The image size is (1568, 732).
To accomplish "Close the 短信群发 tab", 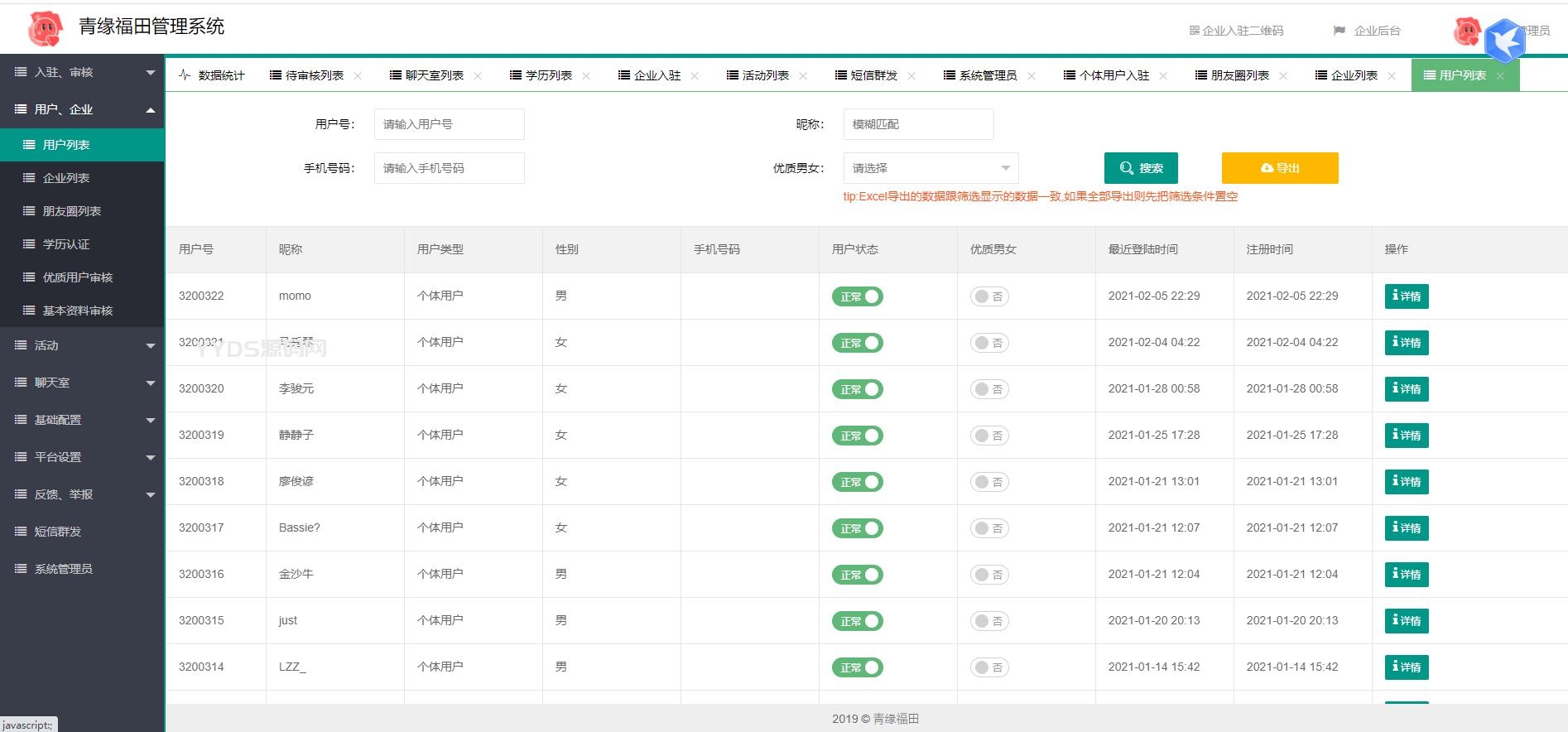I will [x=911, y=75].
